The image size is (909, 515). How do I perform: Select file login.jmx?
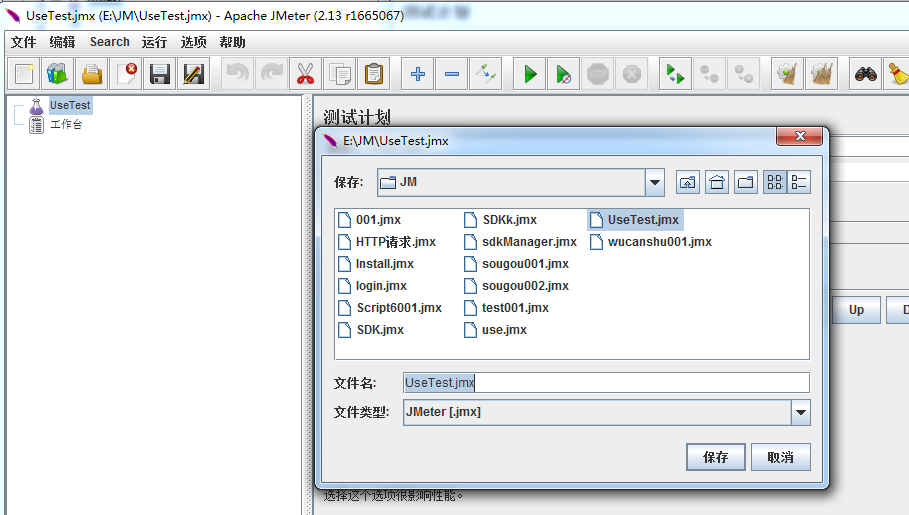click(373, 286)
